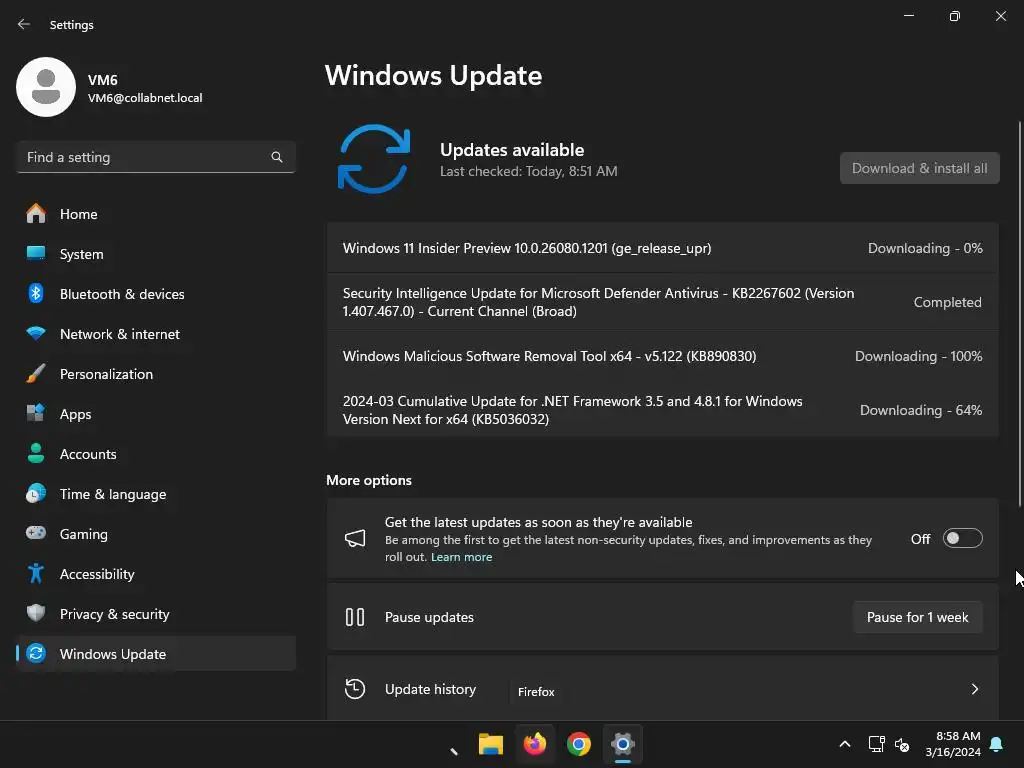This screenshot has width=1024, height=768.
Task: Click the Network wifi icon
Action: (36, 334)
